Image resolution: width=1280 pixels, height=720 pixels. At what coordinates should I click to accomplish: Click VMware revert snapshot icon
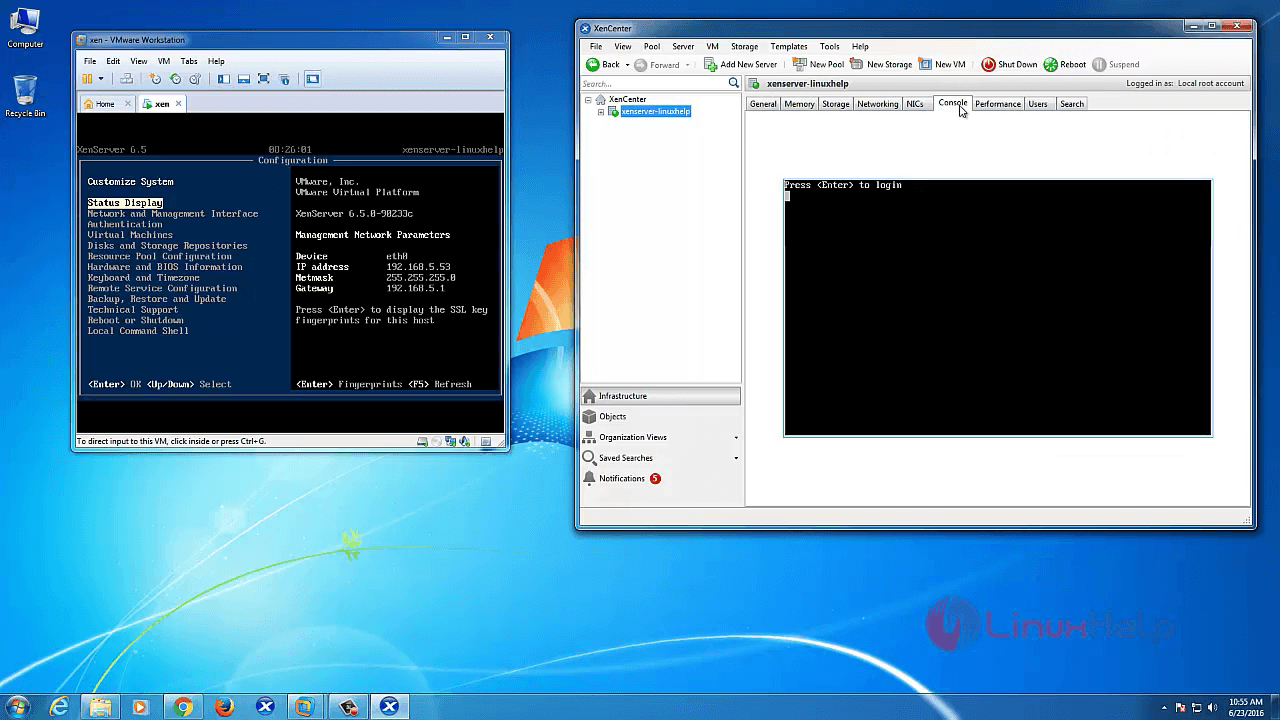[x=175, y=79]
